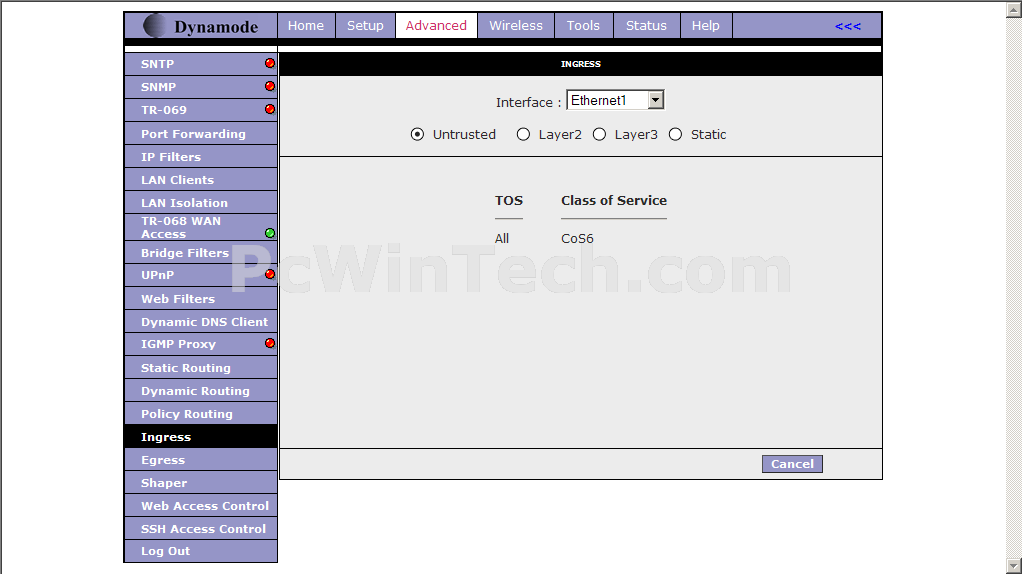Open SNMP settings in sidebar
This screenshot has width=1022, height=574.
tap(200, 87)
